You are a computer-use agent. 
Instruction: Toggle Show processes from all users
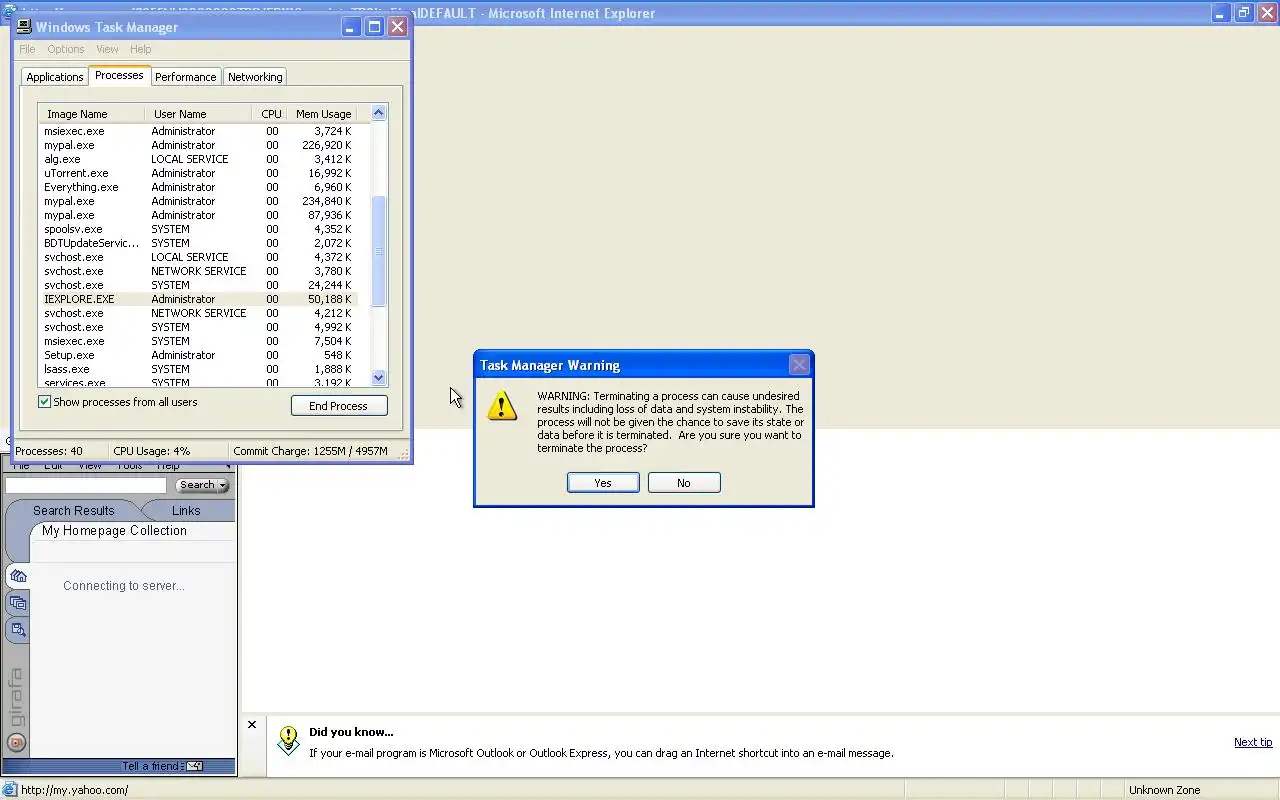pyautogui.click(x=44, y=402)
